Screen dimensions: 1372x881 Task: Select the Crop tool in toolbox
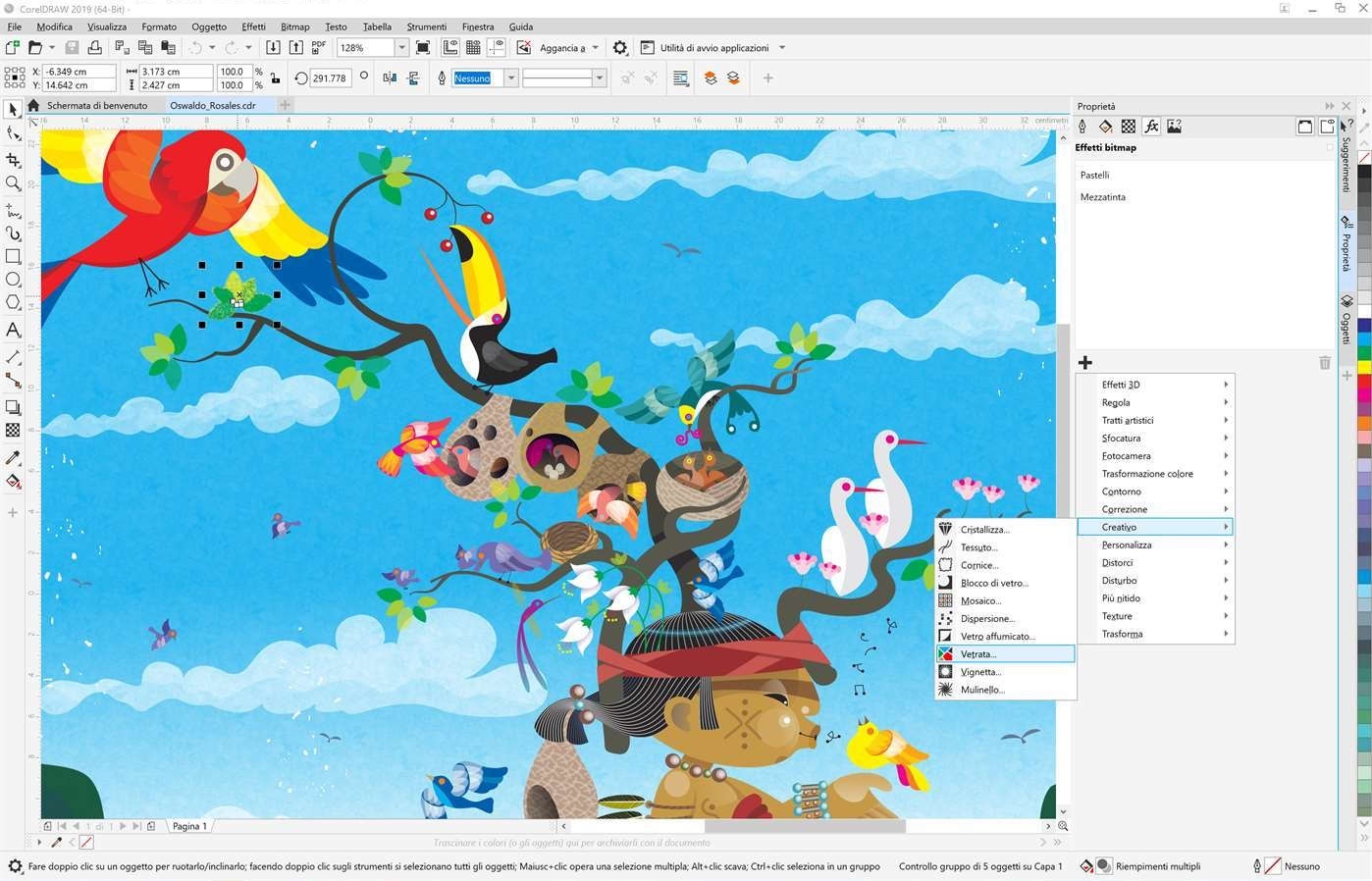(x=13, y=159)
